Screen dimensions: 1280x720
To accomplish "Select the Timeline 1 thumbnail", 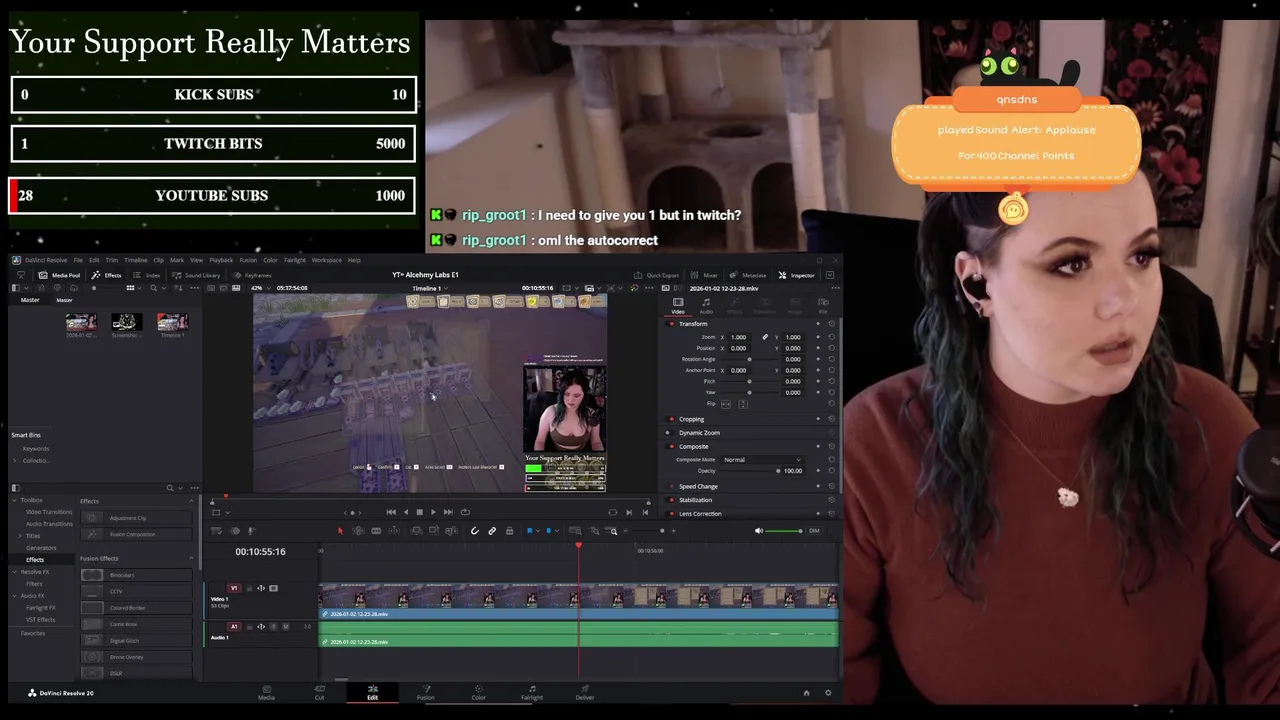I will point(172,324).
